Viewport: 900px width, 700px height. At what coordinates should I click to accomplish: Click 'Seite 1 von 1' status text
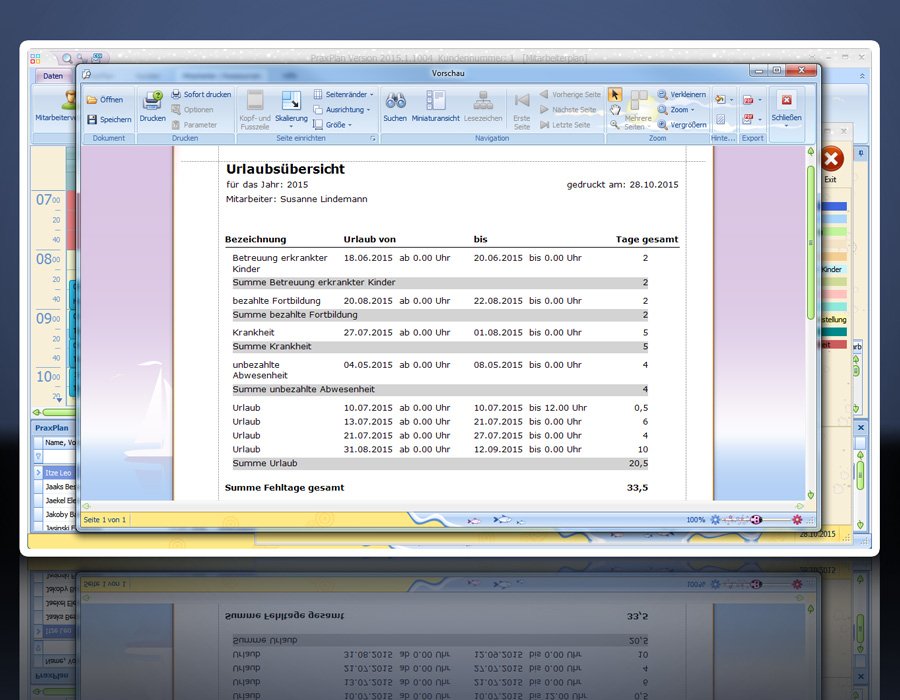(x=104, y=520)
